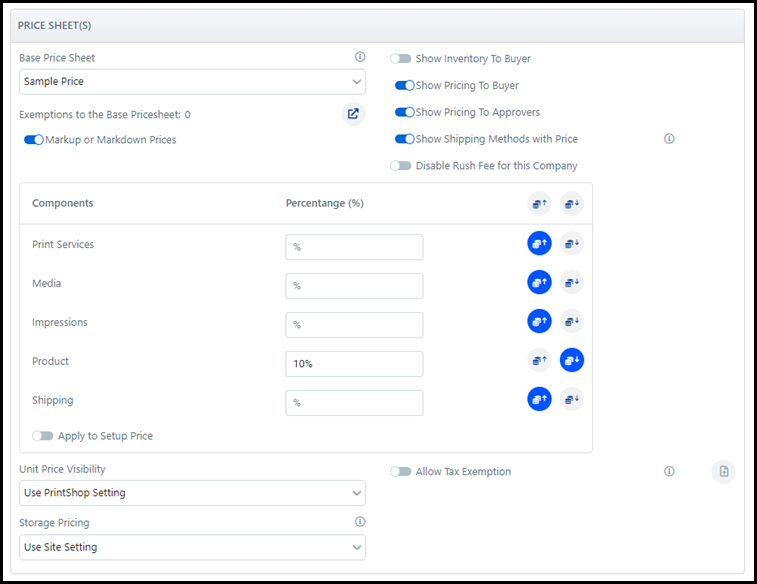Open the Base Price Sheet dropdown
757x584 pixels.
click(x=192, y=82)
